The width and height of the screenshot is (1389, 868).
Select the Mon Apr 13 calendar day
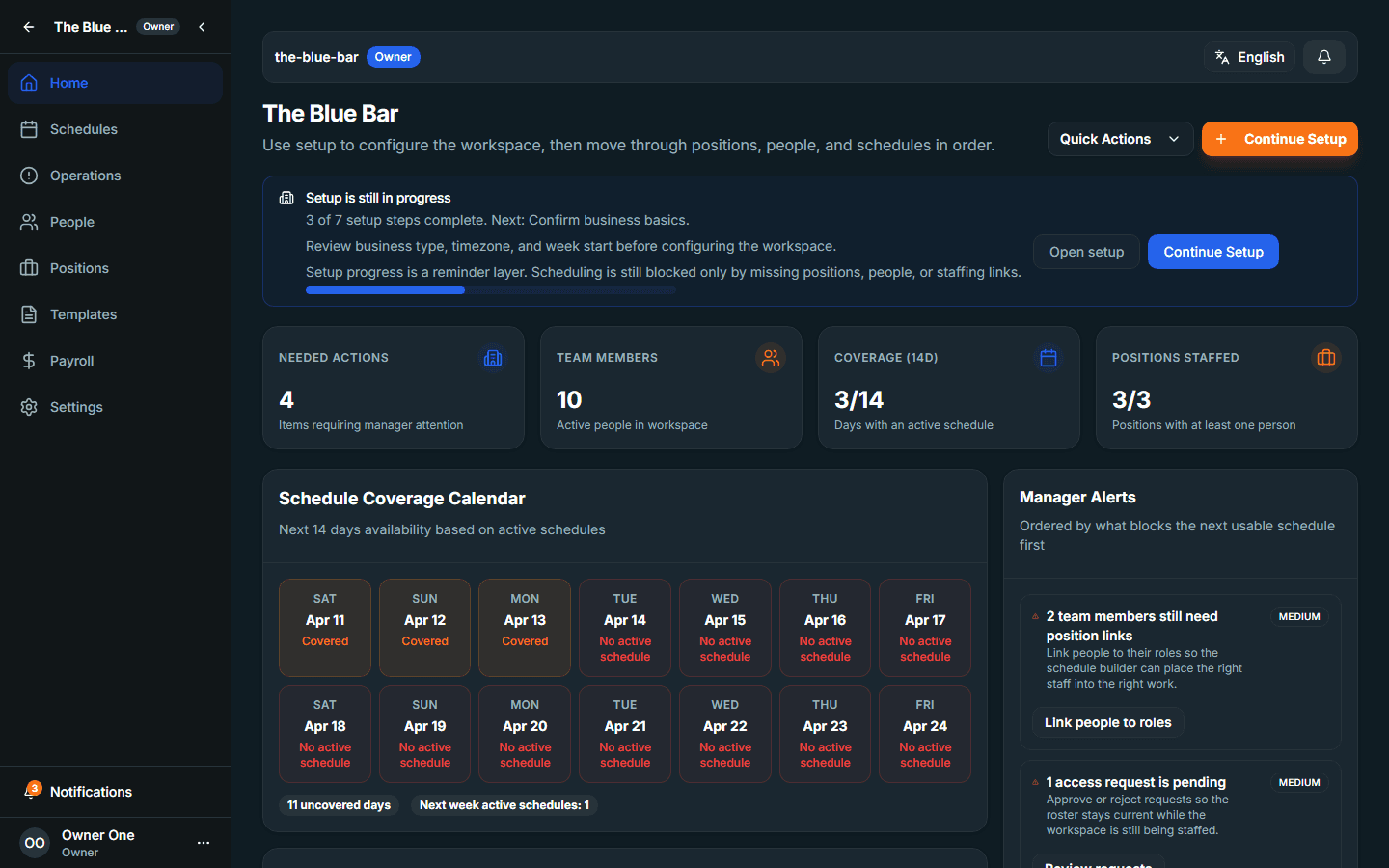click(x=525, y=628)
